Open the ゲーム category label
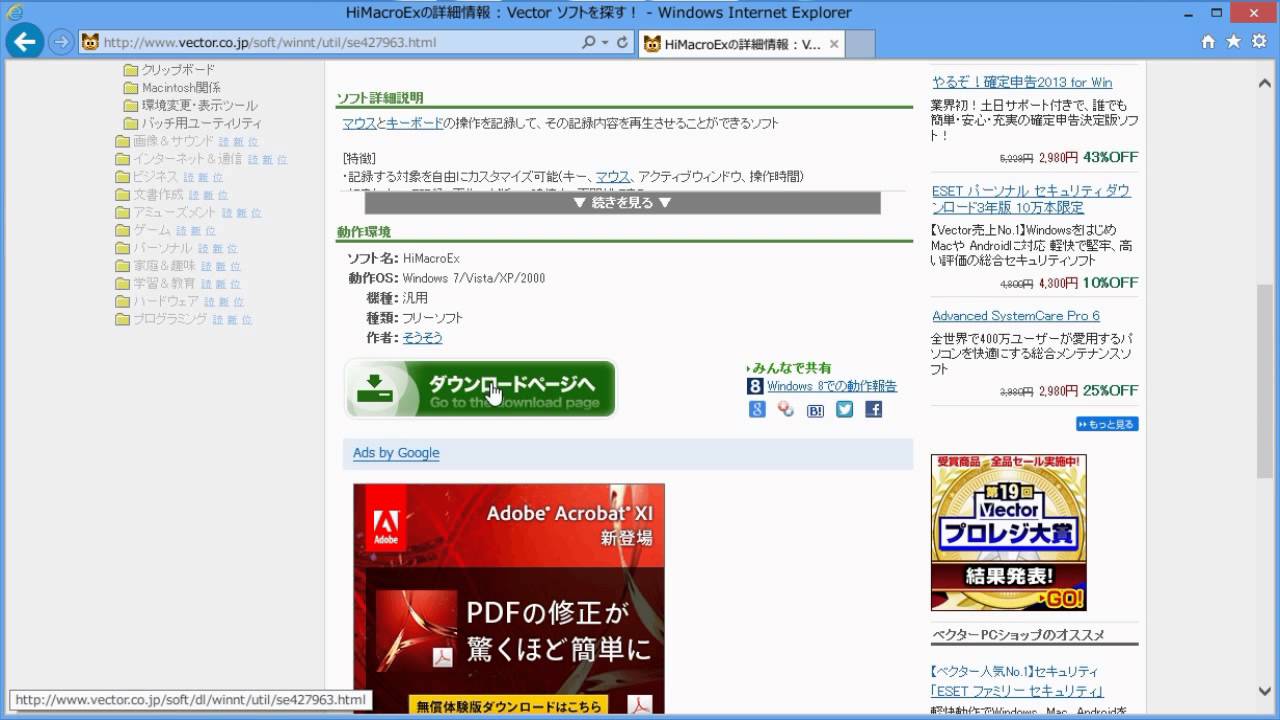This screenshot has height=720, width=1280. click(152, 230)
